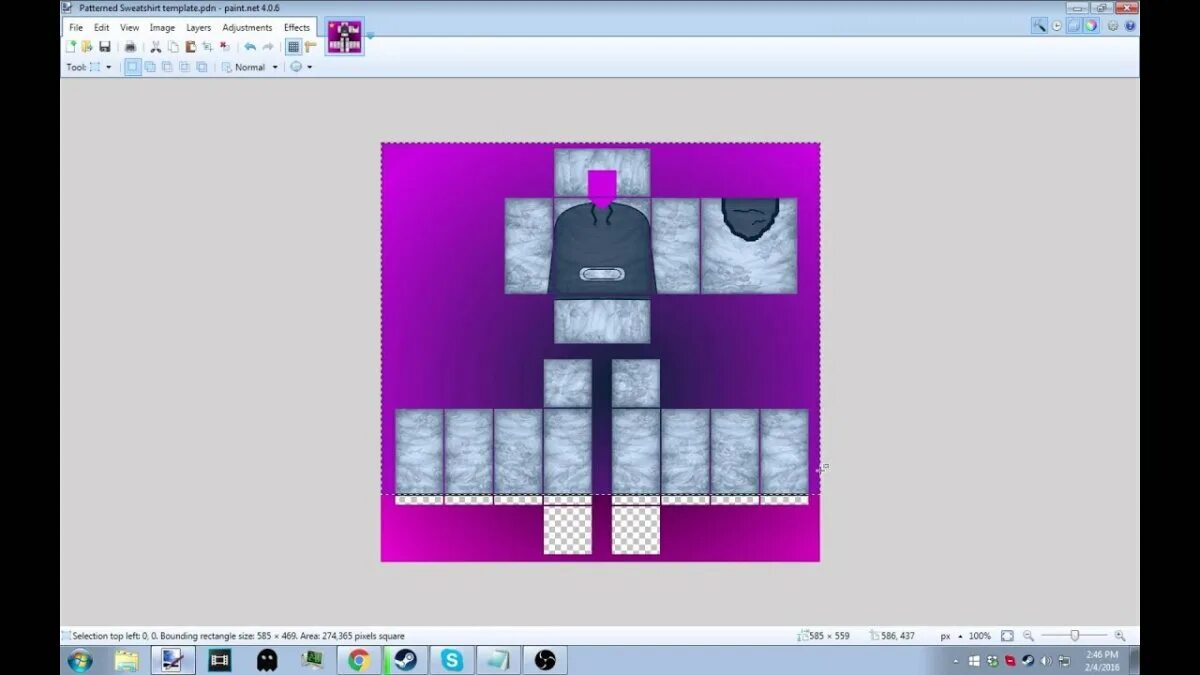
Task: Open the View menu
Action: click(x=130, y=27)
